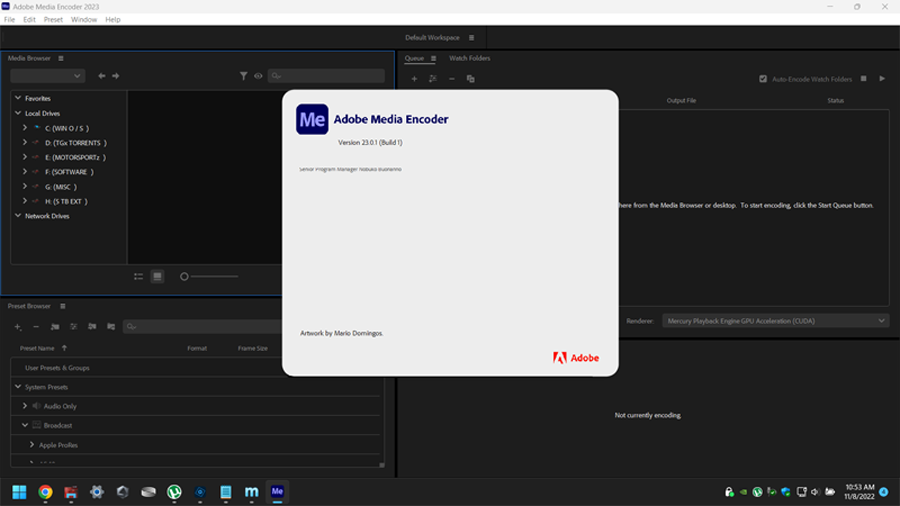This screenshot has width=900, height=506.
Task: Open the File menu
Action: tap(9, 20)
